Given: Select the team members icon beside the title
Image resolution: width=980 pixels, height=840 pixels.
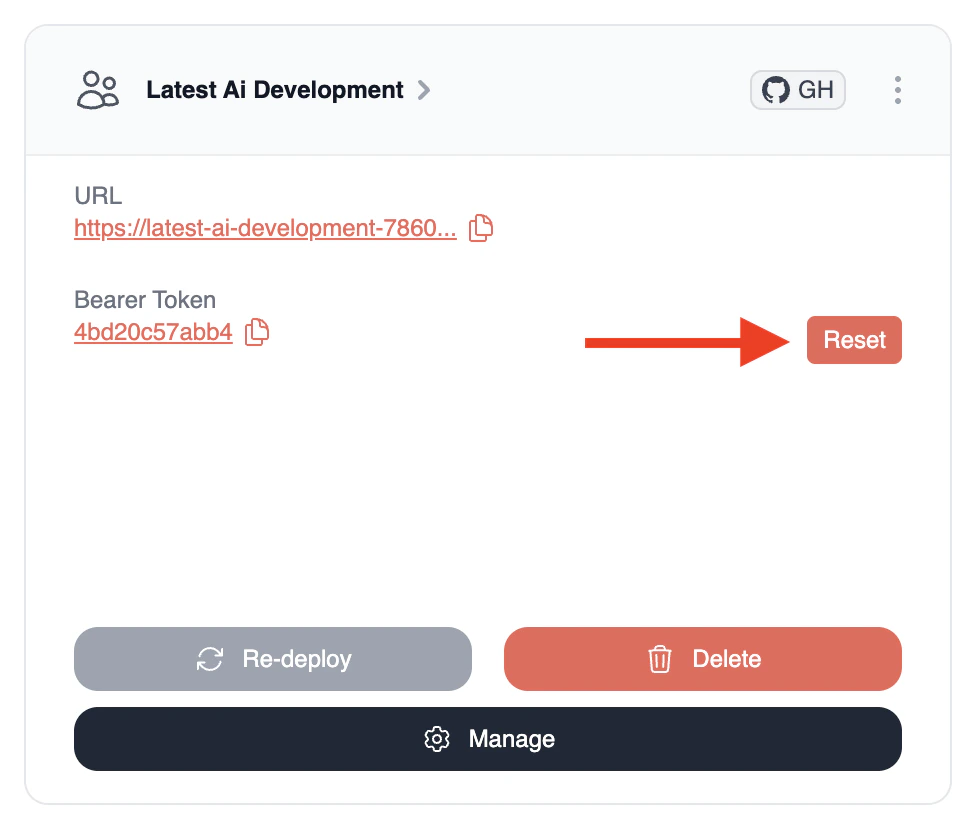Looking at the screenshot, I should pyautogui.click(x=97, y=89).
